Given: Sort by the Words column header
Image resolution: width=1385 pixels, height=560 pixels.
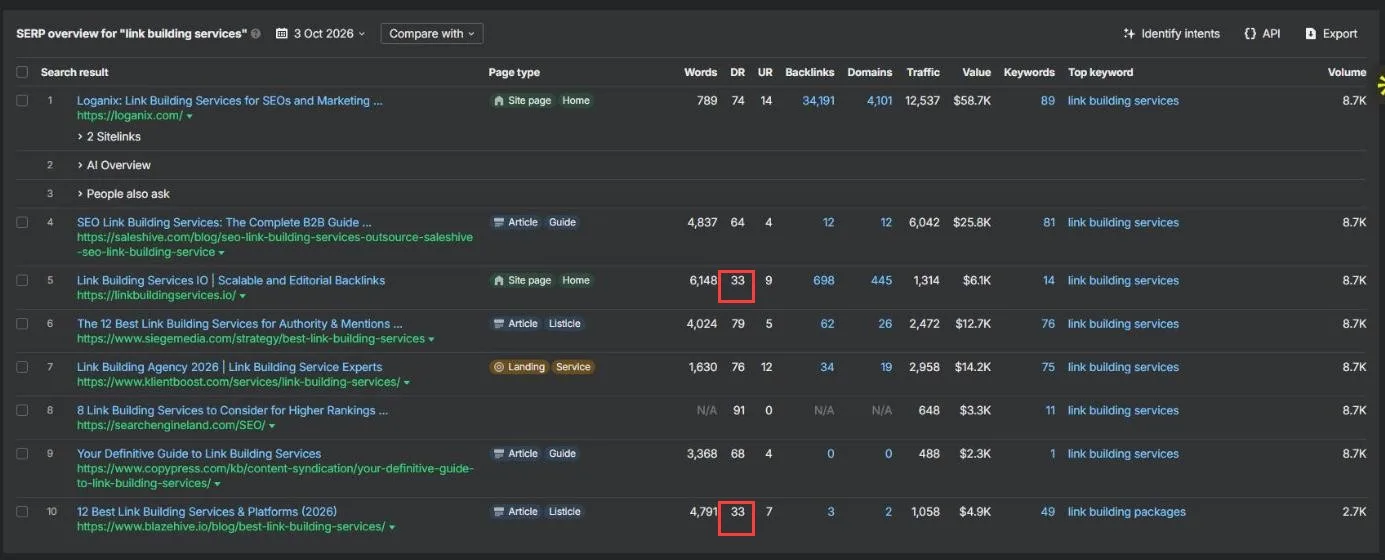Looking at the screenshot, I should pyautogui.click(x=700, y=72).
